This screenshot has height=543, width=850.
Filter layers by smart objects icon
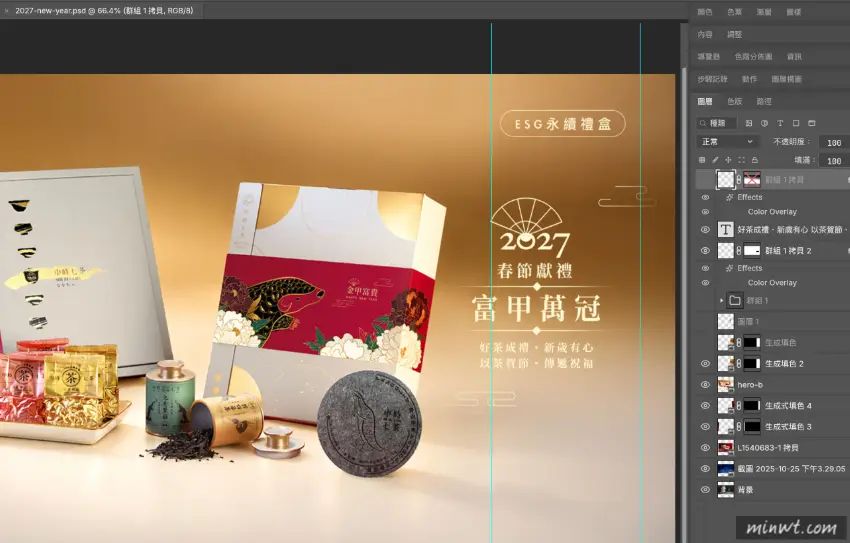click(x=812, y=124)
